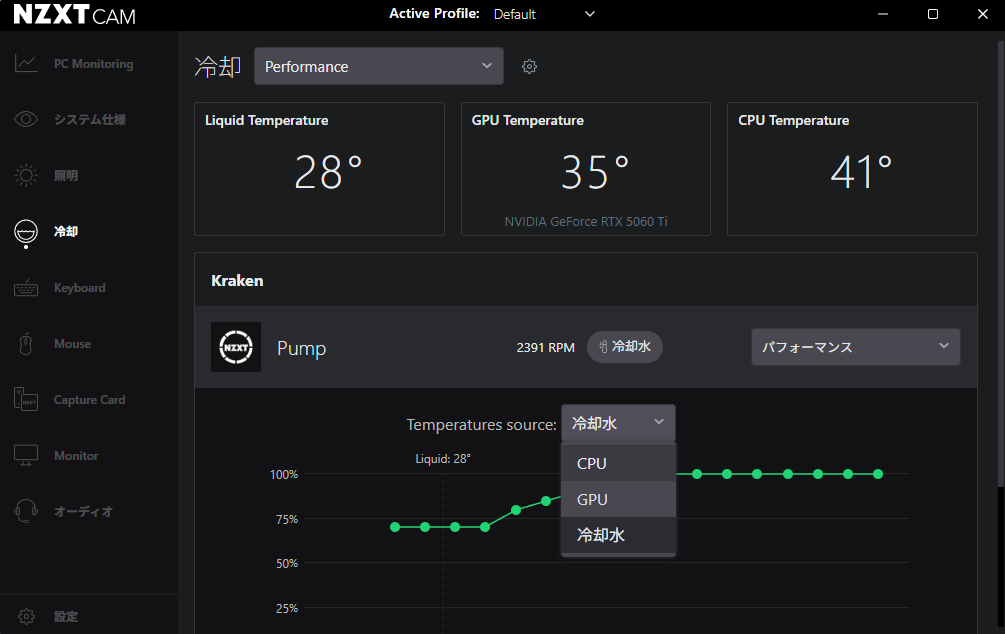This screenshot has height=634, width=1005.
Task: Click the NZXT Kraken pump logo thumbnail
Action: 236,347
